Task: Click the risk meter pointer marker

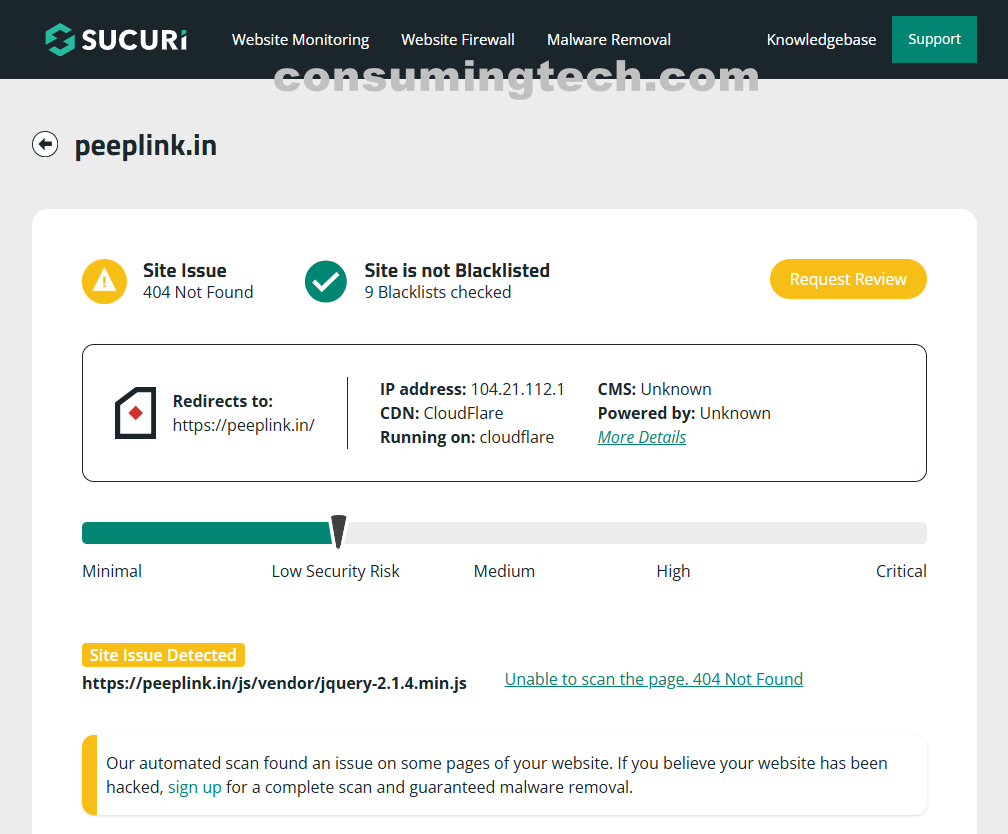Action: tap(338, 532)
